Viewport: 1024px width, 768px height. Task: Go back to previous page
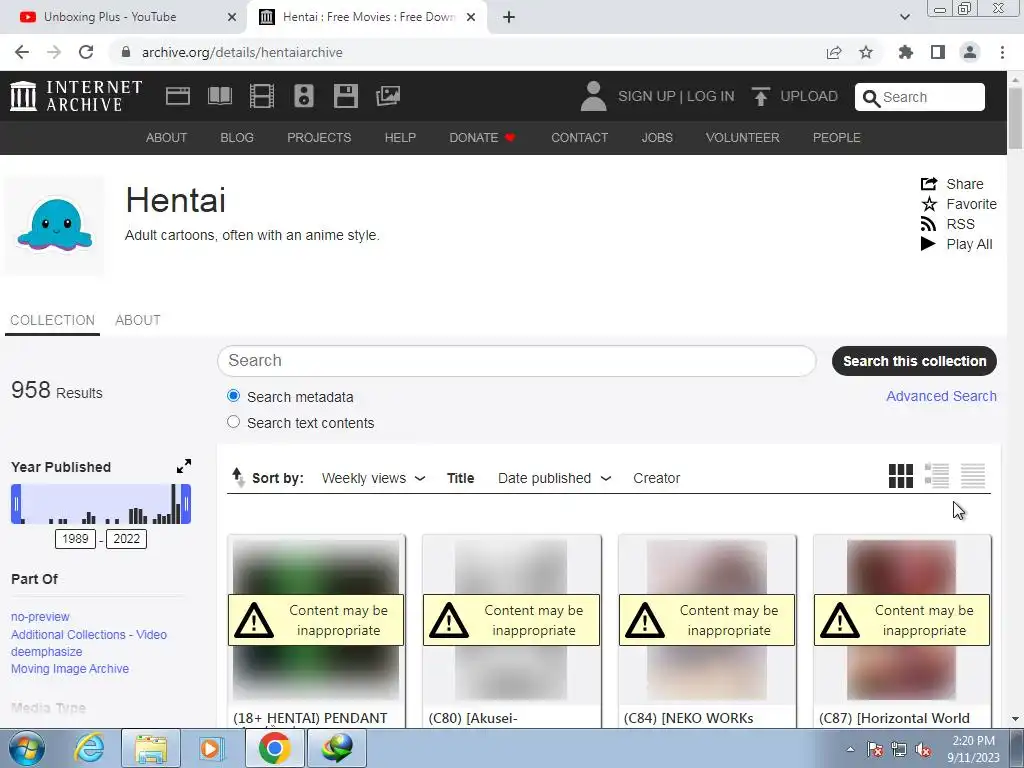[x=22, y=52]
